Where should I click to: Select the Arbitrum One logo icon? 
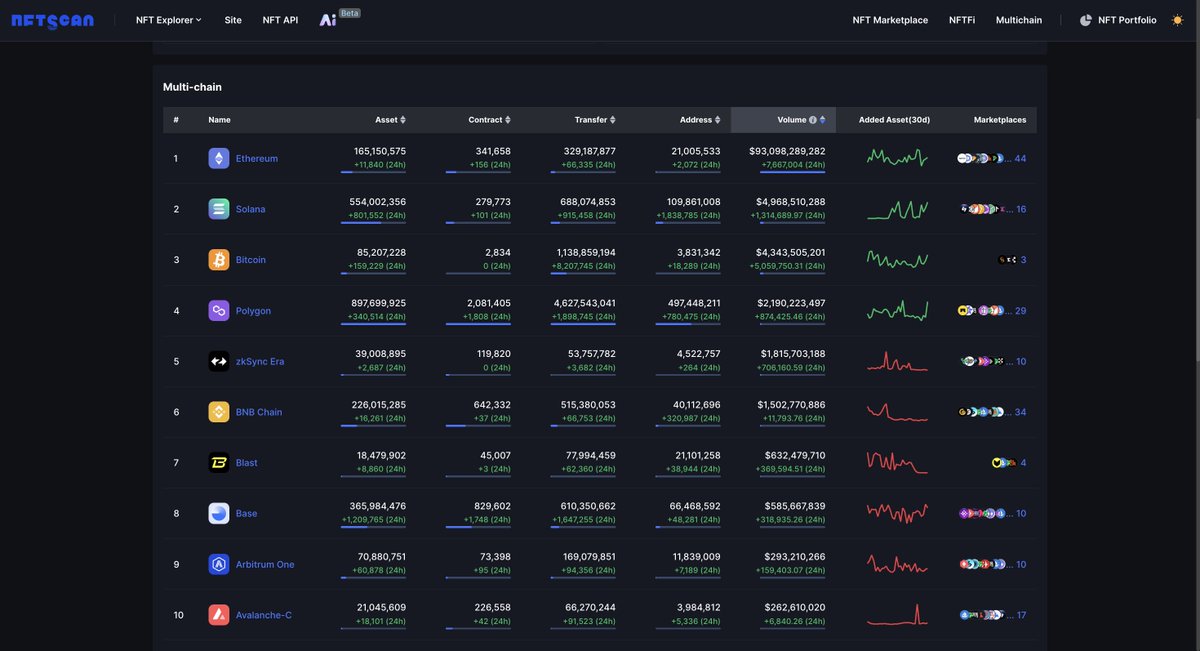[x=219, y=564]
